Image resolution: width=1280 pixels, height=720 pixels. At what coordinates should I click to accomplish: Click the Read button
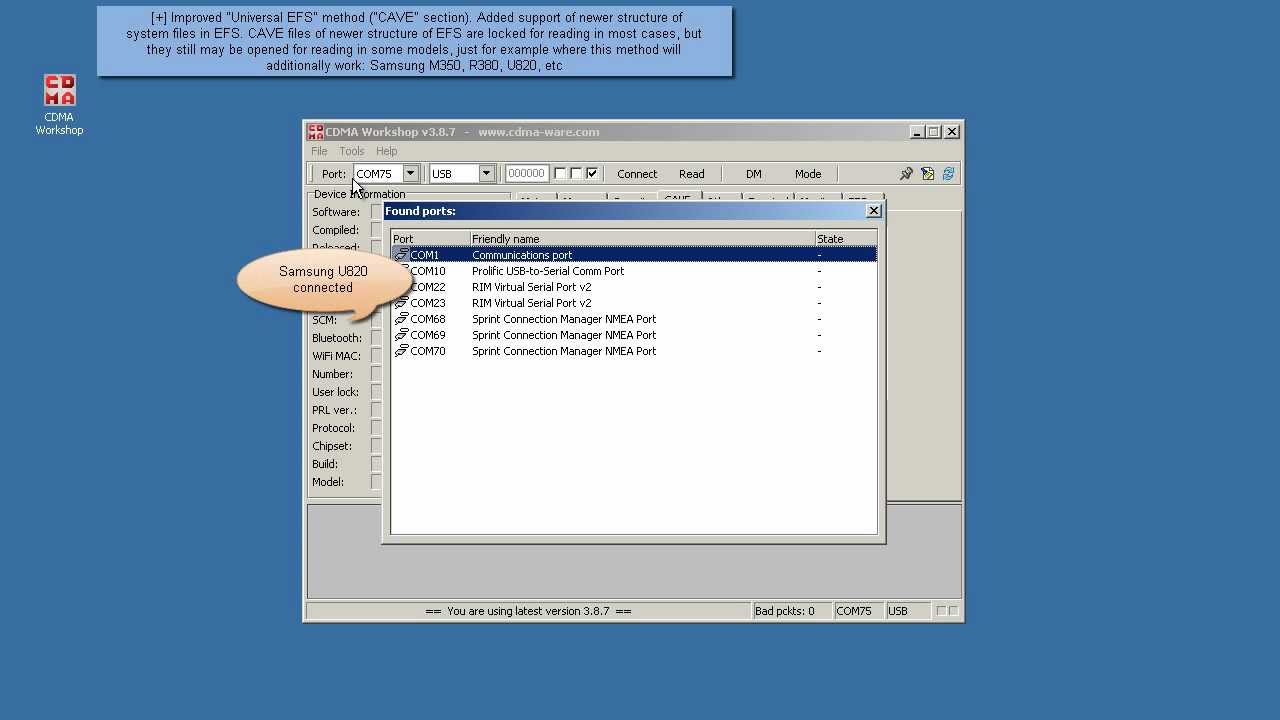pyautogui.click(x=692, y=174)
